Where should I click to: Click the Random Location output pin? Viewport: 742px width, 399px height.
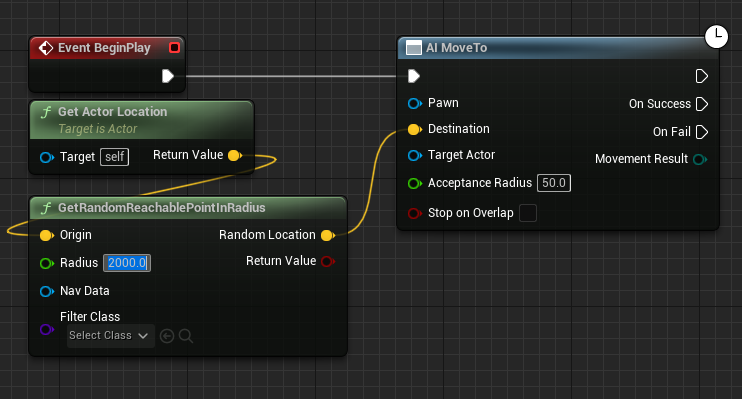click(327, 235)
